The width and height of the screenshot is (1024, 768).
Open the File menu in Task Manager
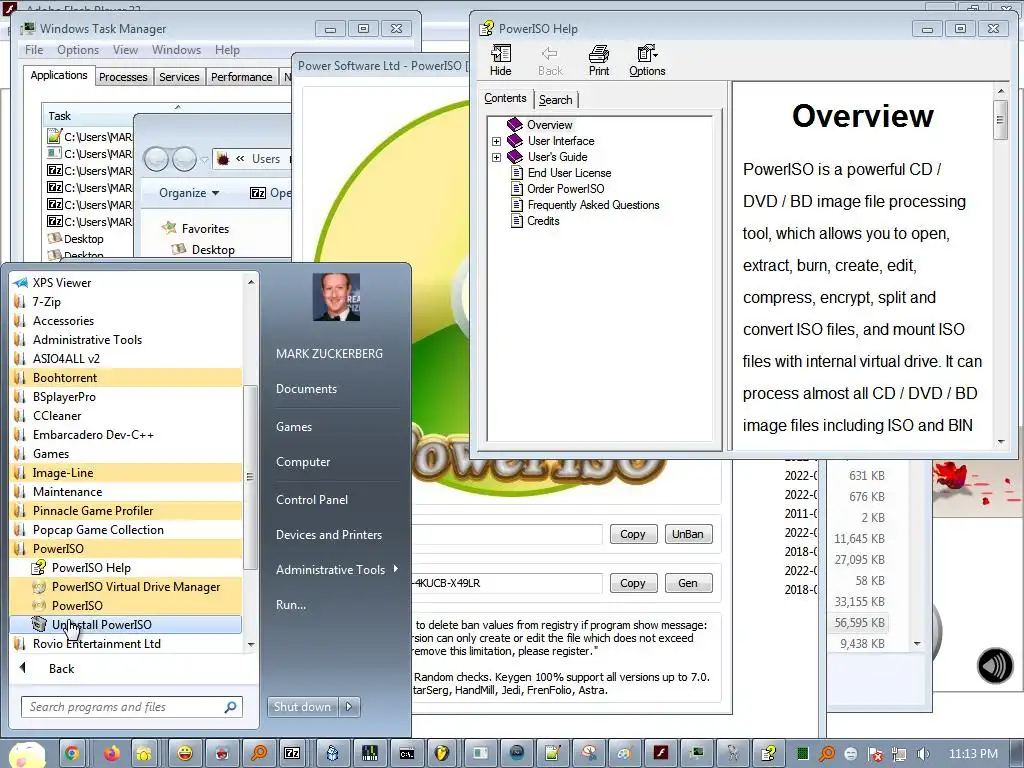pyautogui.click(x=34, y=50)
